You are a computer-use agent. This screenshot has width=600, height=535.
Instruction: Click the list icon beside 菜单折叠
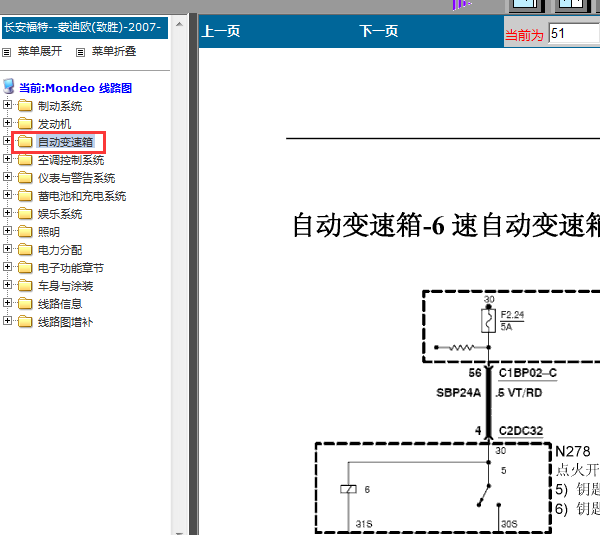(x=80, y=52)
